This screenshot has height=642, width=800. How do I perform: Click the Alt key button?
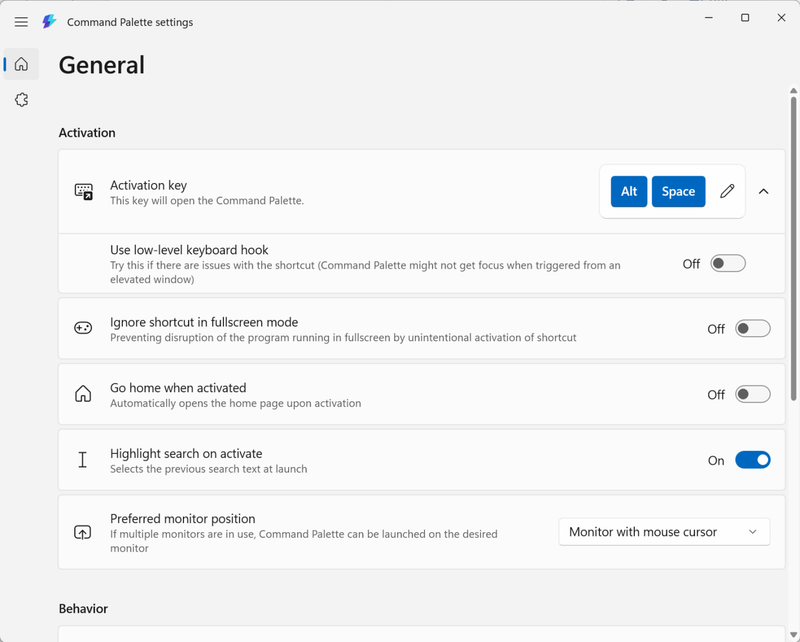coord(629,191)
